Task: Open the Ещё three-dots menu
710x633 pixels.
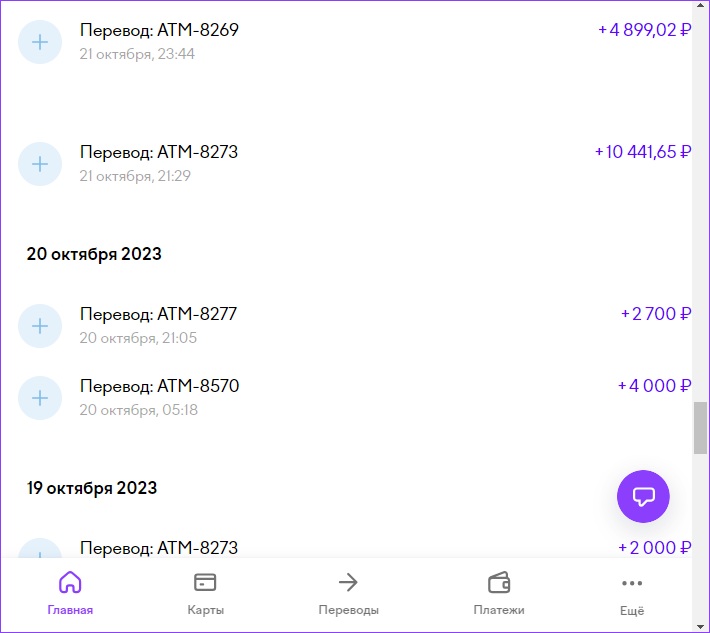Action: tap(632, 583)
